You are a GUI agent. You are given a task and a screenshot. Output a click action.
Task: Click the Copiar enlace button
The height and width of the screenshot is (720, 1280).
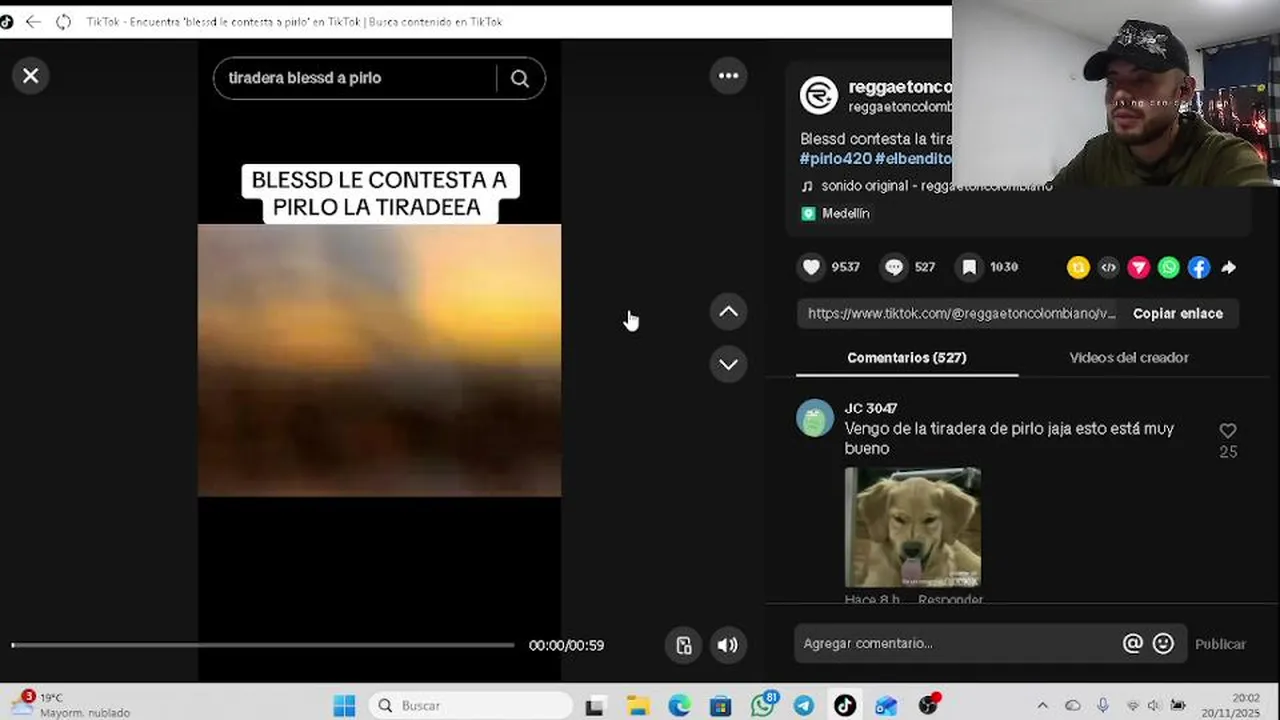click(1177, 313)
